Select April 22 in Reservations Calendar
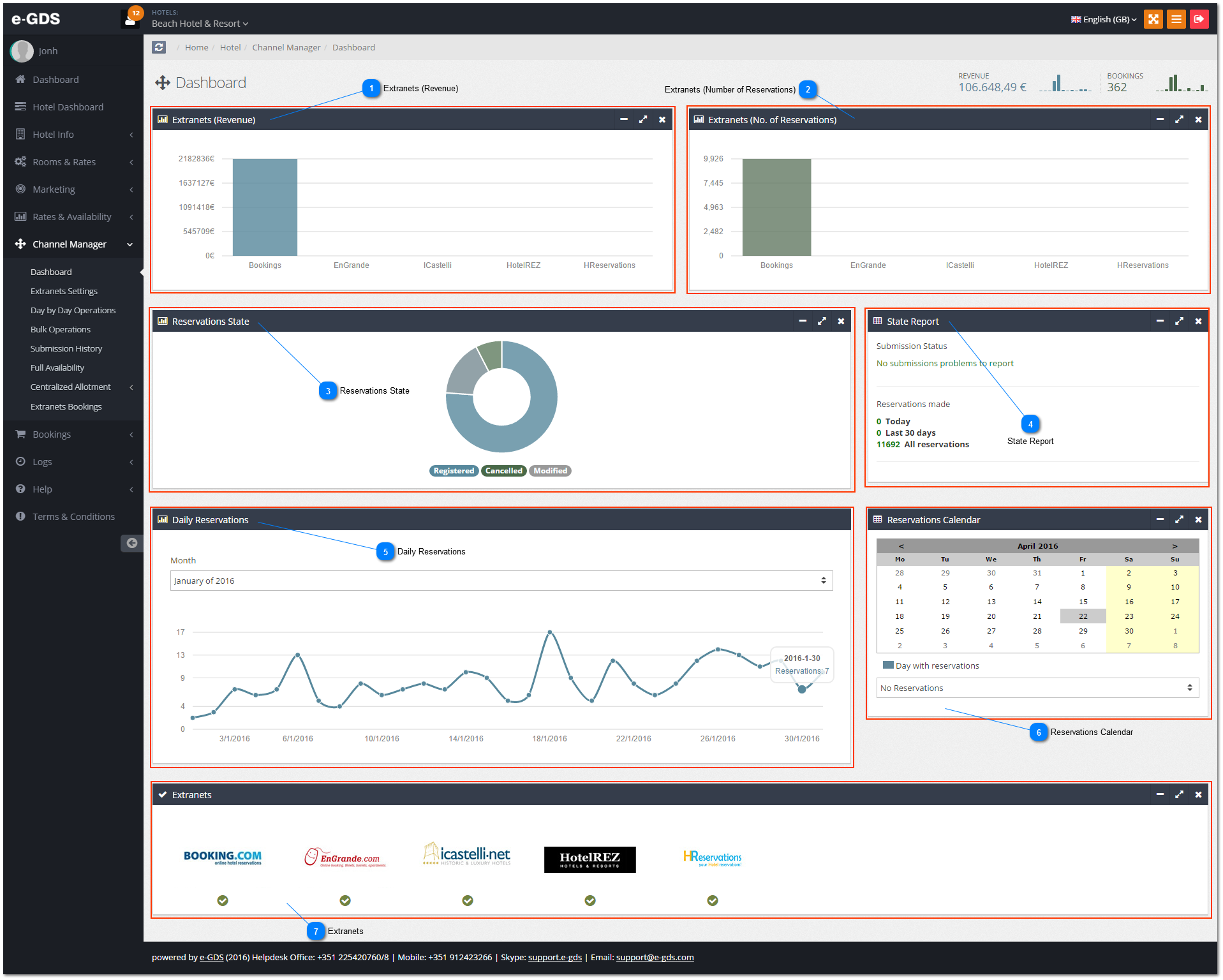The width and height of the screenshot is (1223, 980). click(1083, 616)
